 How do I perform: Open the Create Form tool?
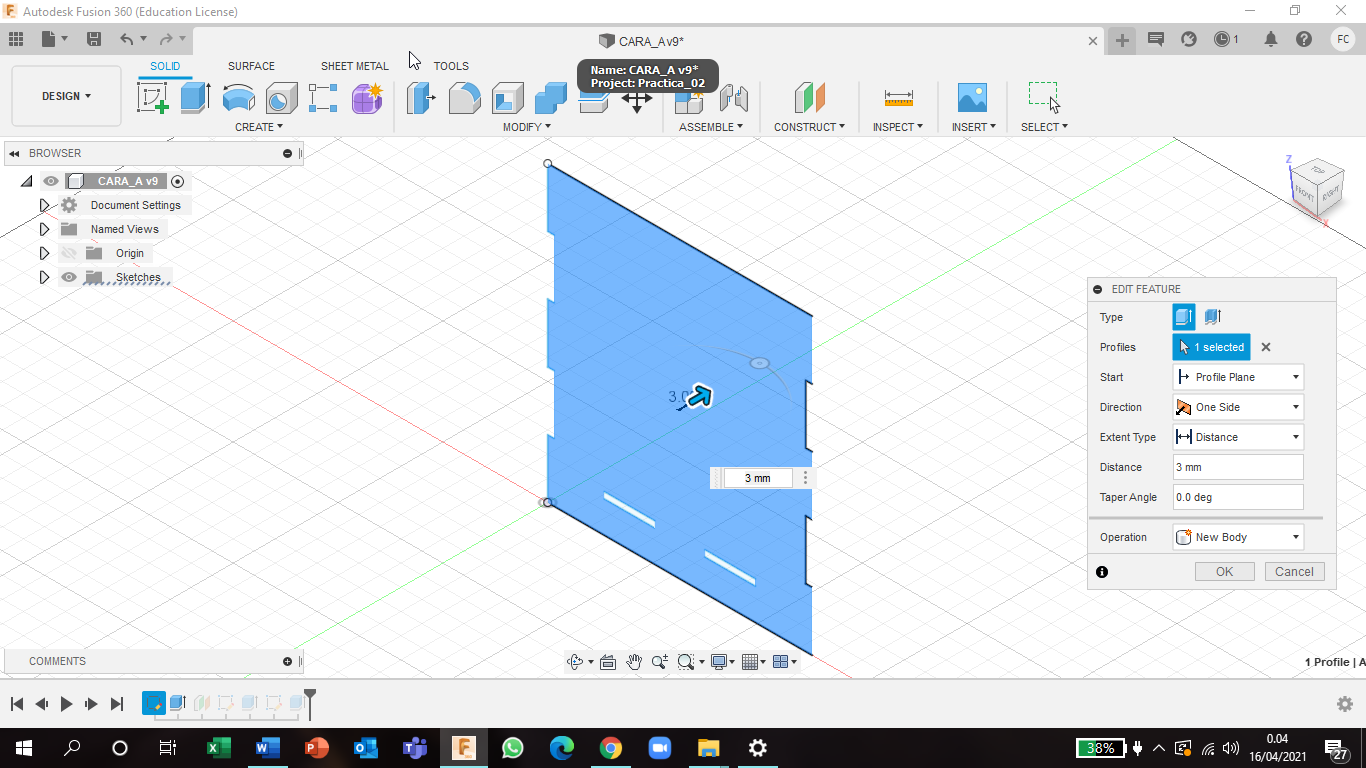pyautogui.click(x=367, y=98)
